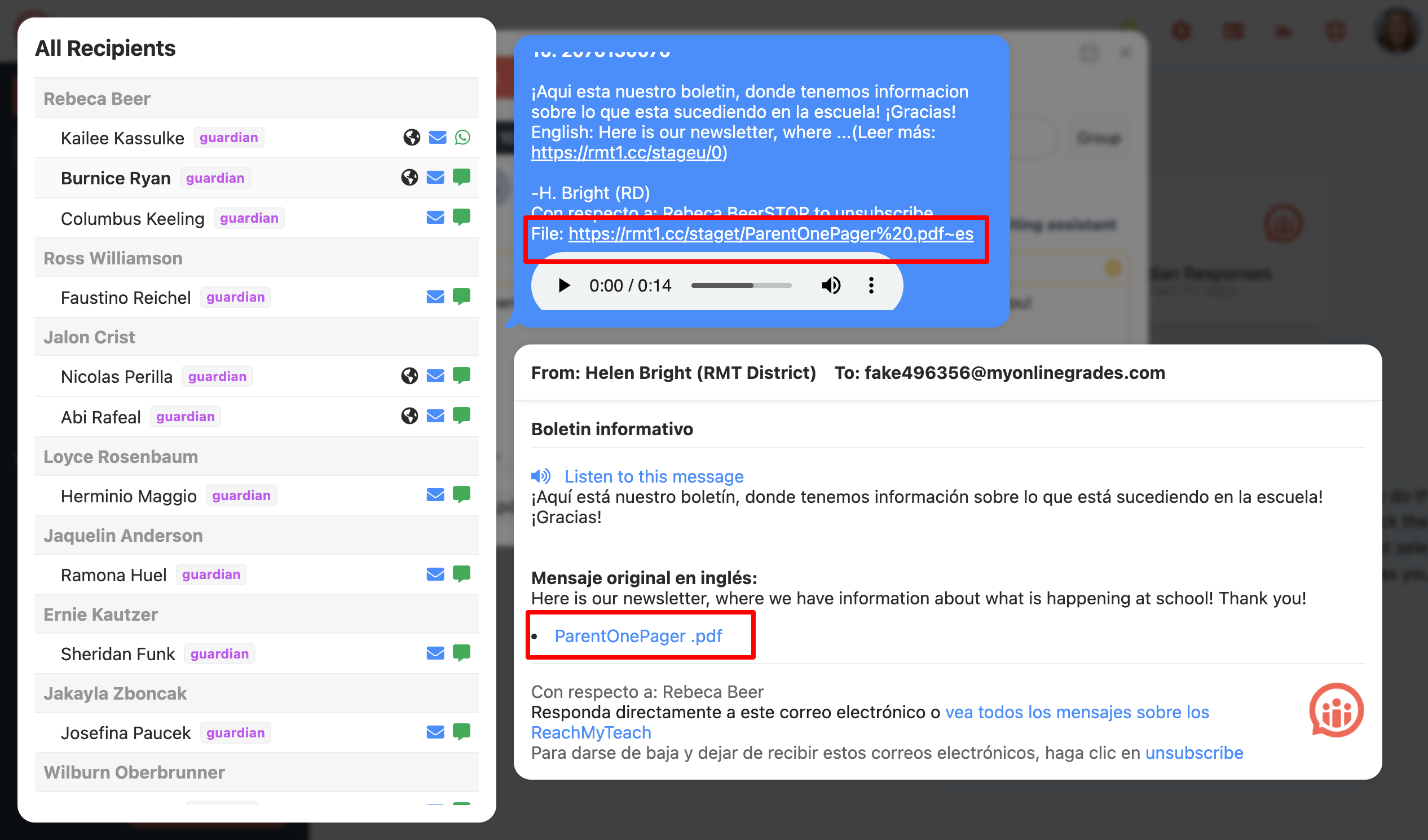This screenshot has width=1428, height=840.
Task: Select Burnice Ryan recipient row
Action: [116, 178]
